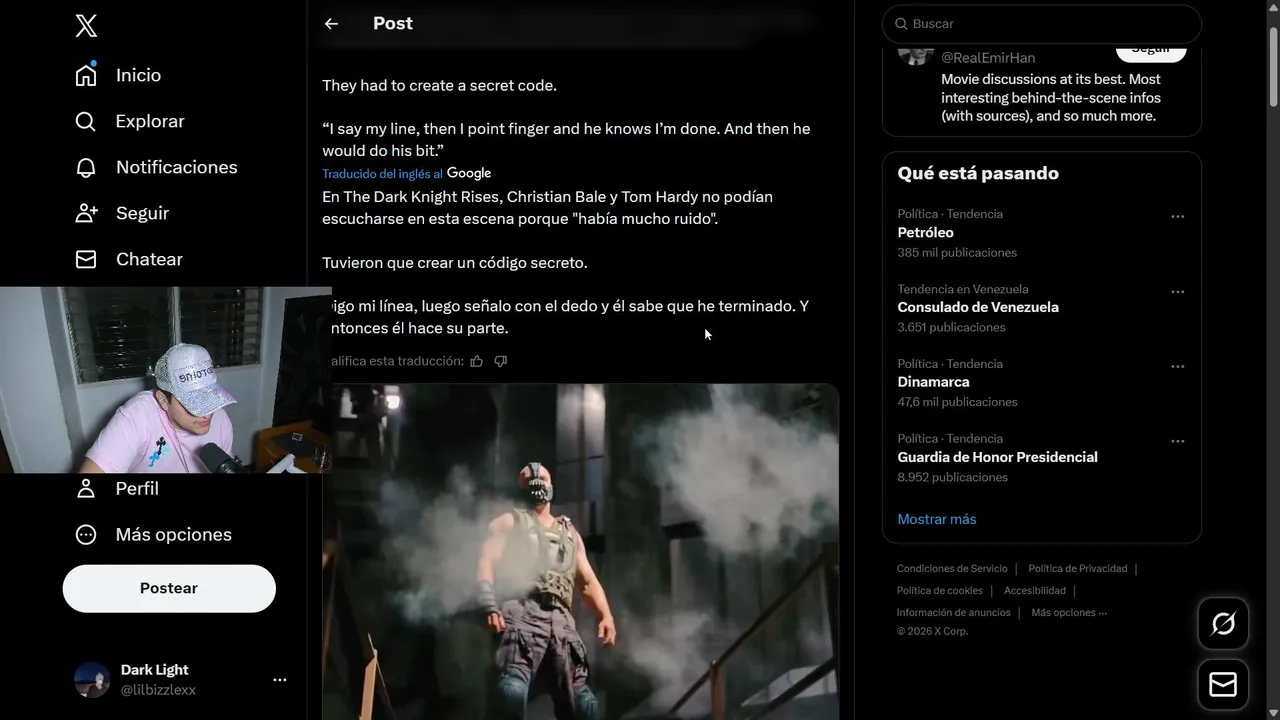The width and height of the screenshot is (1280, 720).
Task: Open account menu dots beside Dark Light
Action: coord(280,680)
